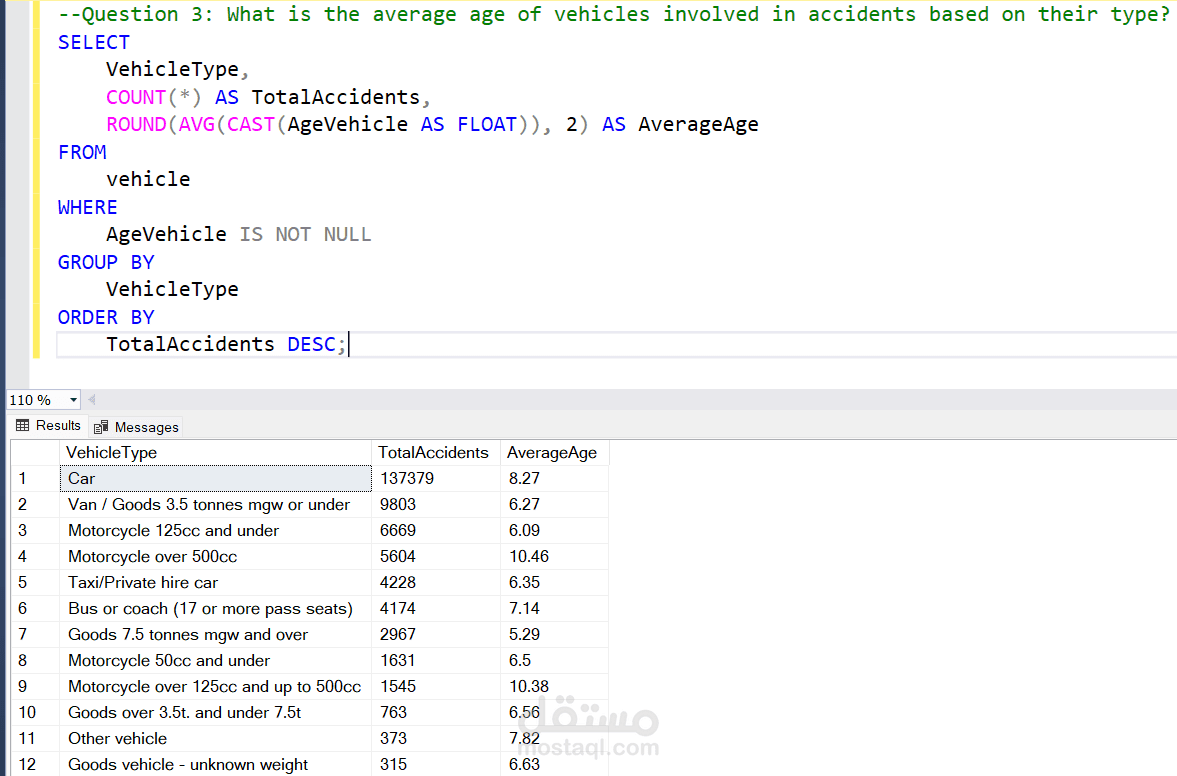Select row header number 9
The width and height of the screenshot is (1177, 776).
pos(35,687)
